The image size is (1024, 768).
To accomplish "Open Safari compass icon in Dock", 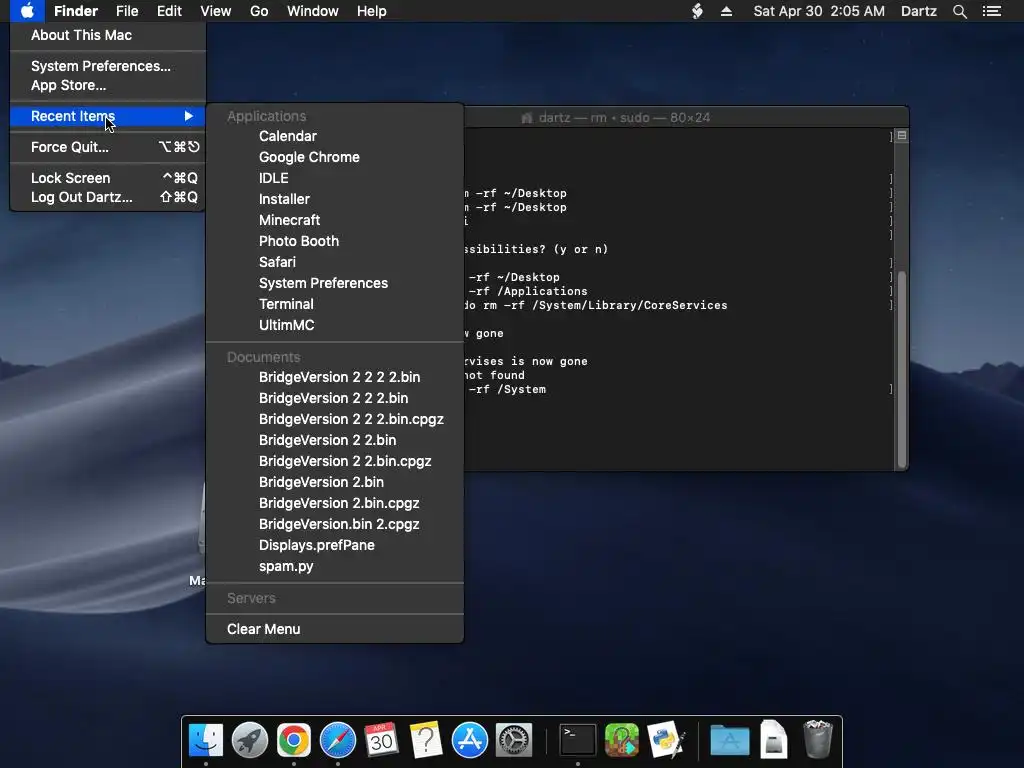I will point(338,740).
